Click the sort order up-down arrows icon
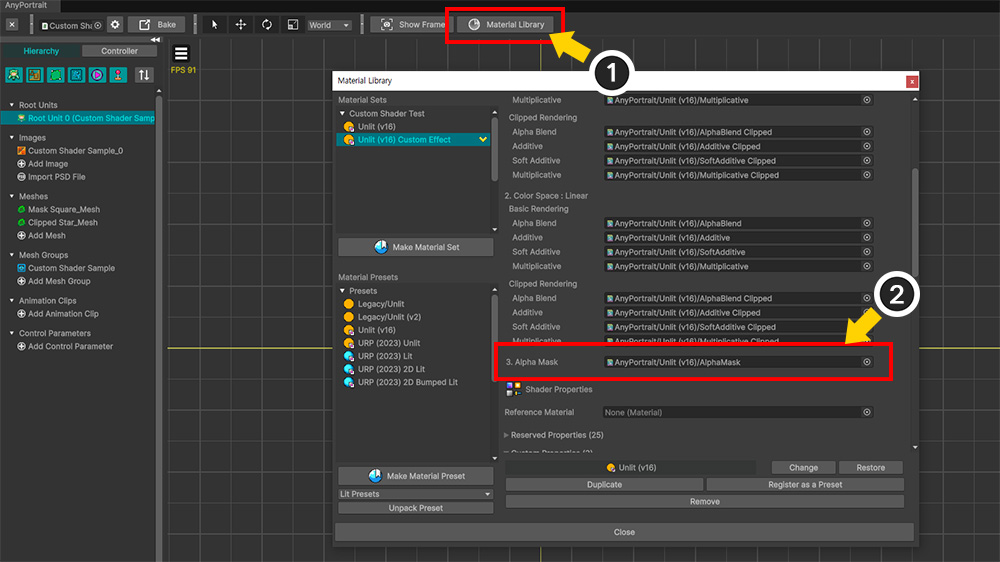The image size is (1000, 562). 144,75
